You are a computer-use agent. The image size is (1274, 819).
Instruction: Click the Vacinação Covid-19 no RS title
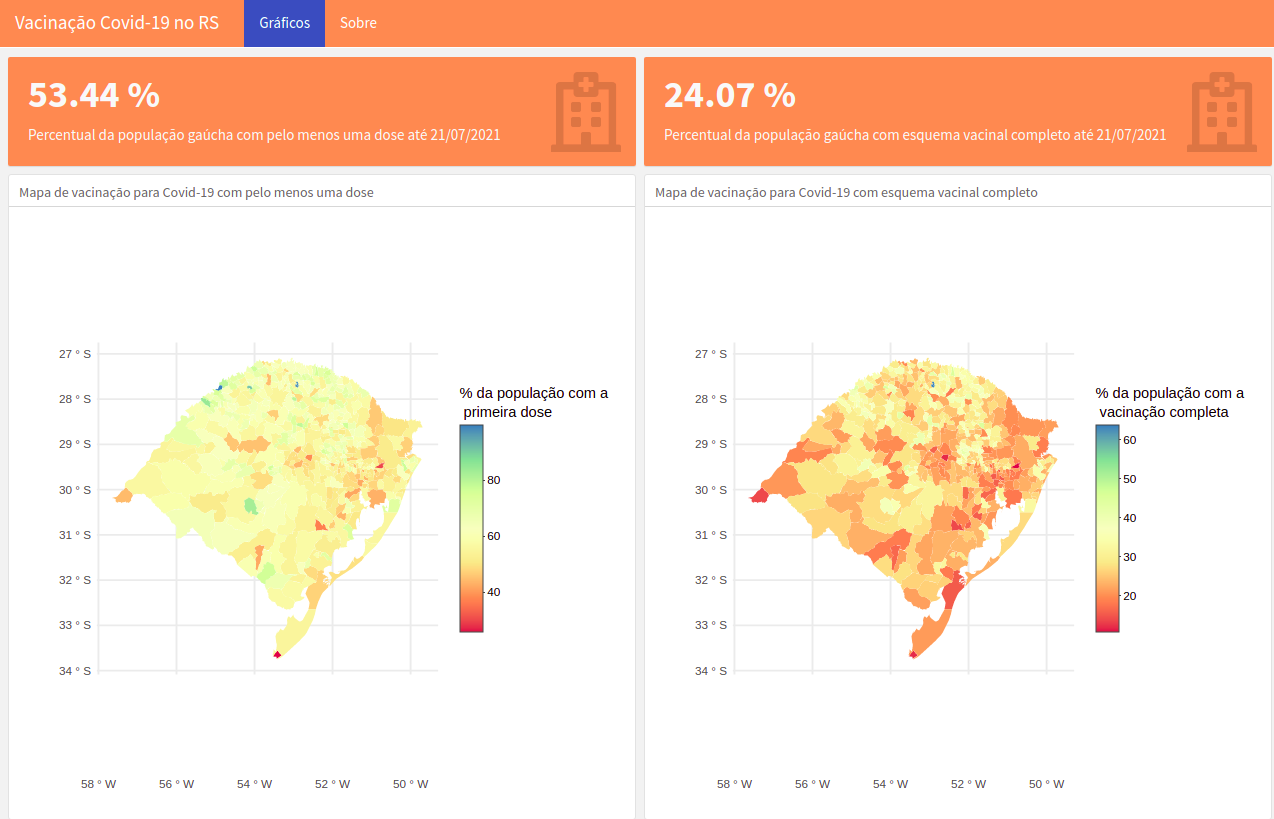click(116, 23)
